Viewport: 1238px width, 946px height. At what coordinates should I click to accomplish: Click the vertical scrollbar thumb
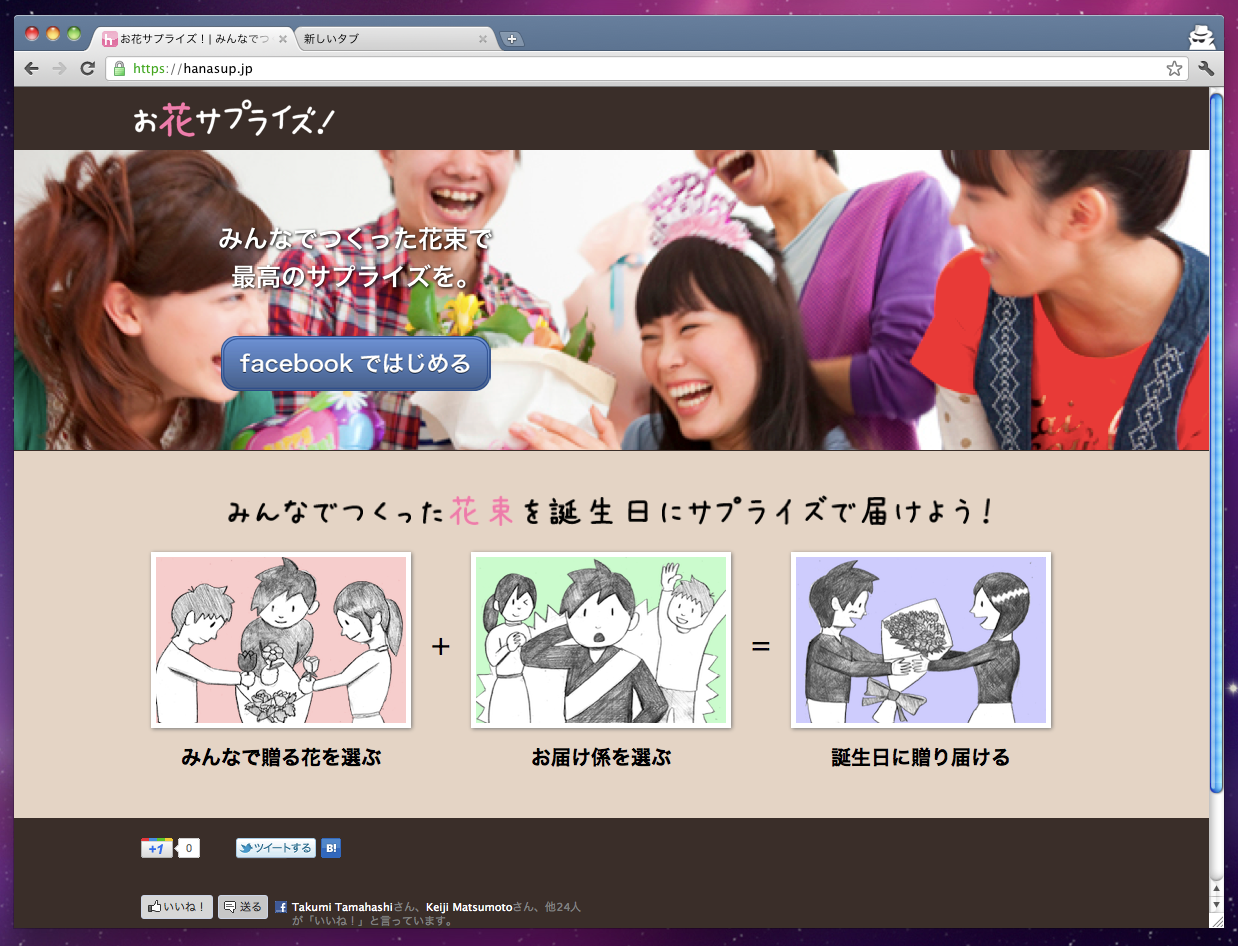[1216, 441]
